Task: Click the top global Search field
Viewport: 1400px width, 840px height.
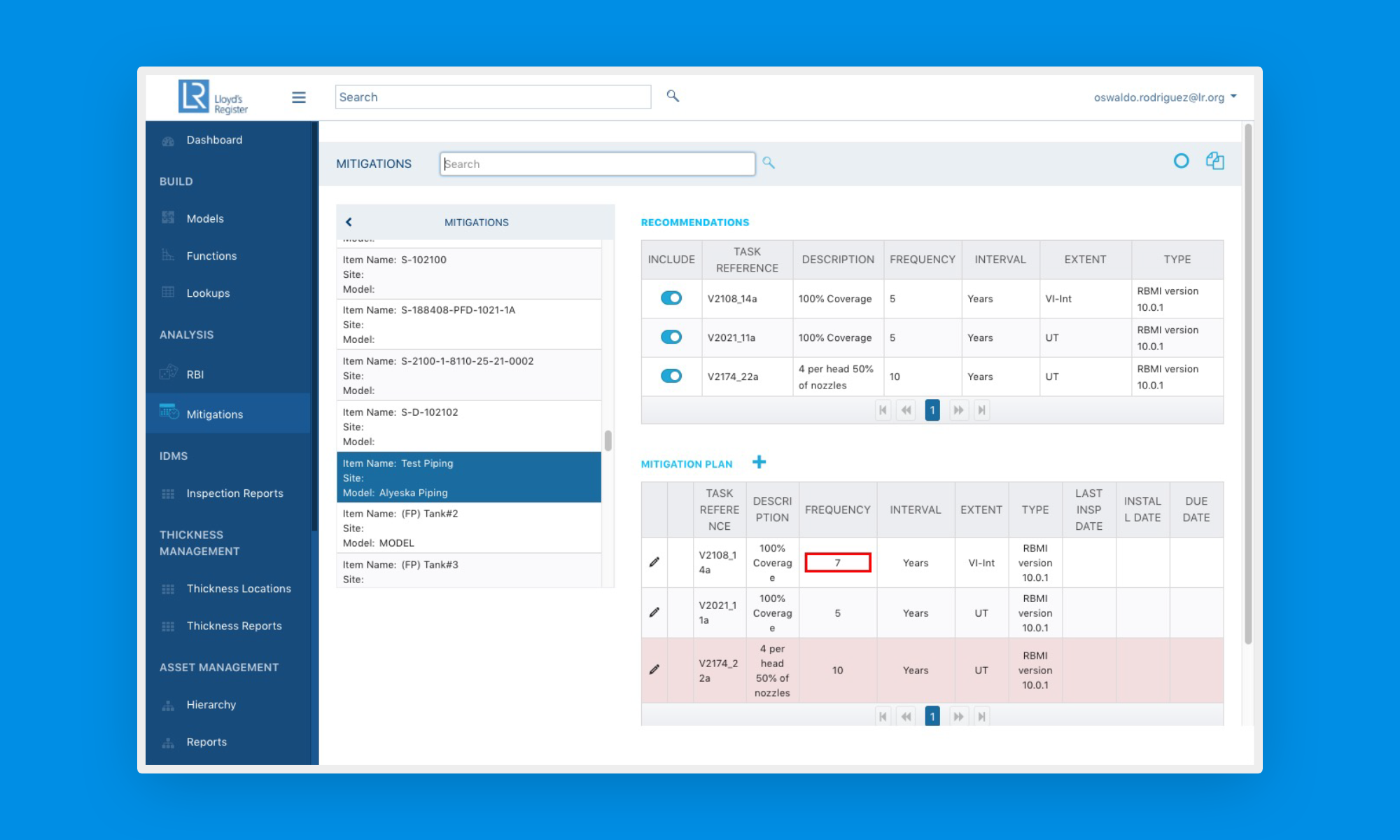Action: click(493, 97)
